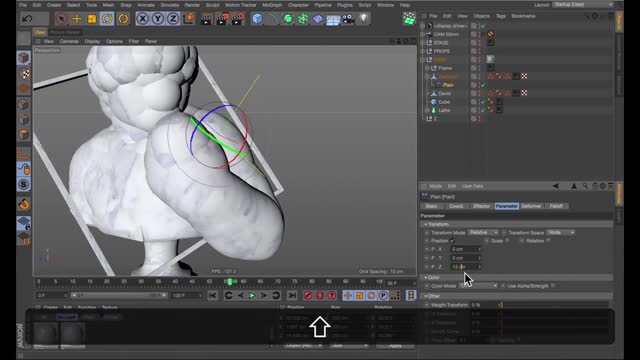
Task: Select the Scale tool
Action: (x=92, y=19)
